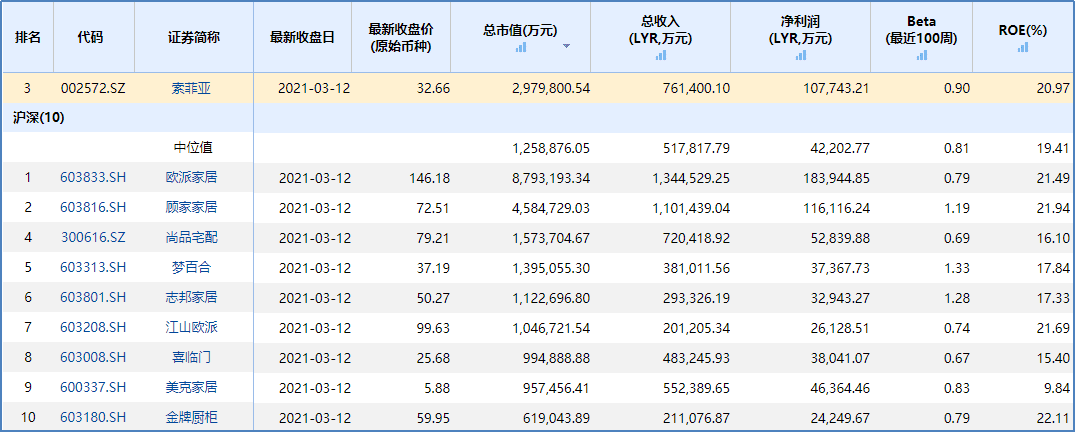Click ROE value 20.97
This screenshot has width=1075, height=433.
click(1054, 88)
